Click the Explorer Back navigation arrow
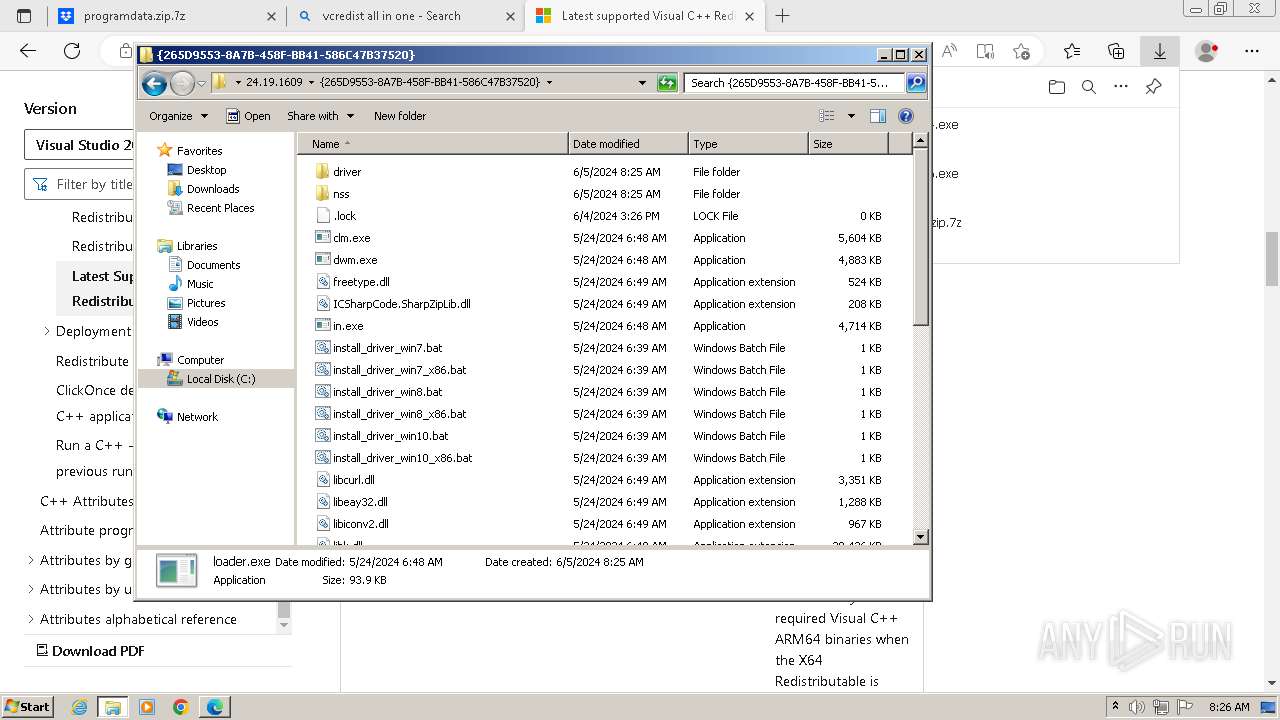The height and width of the screenshot is (720, 1280). 154,83
